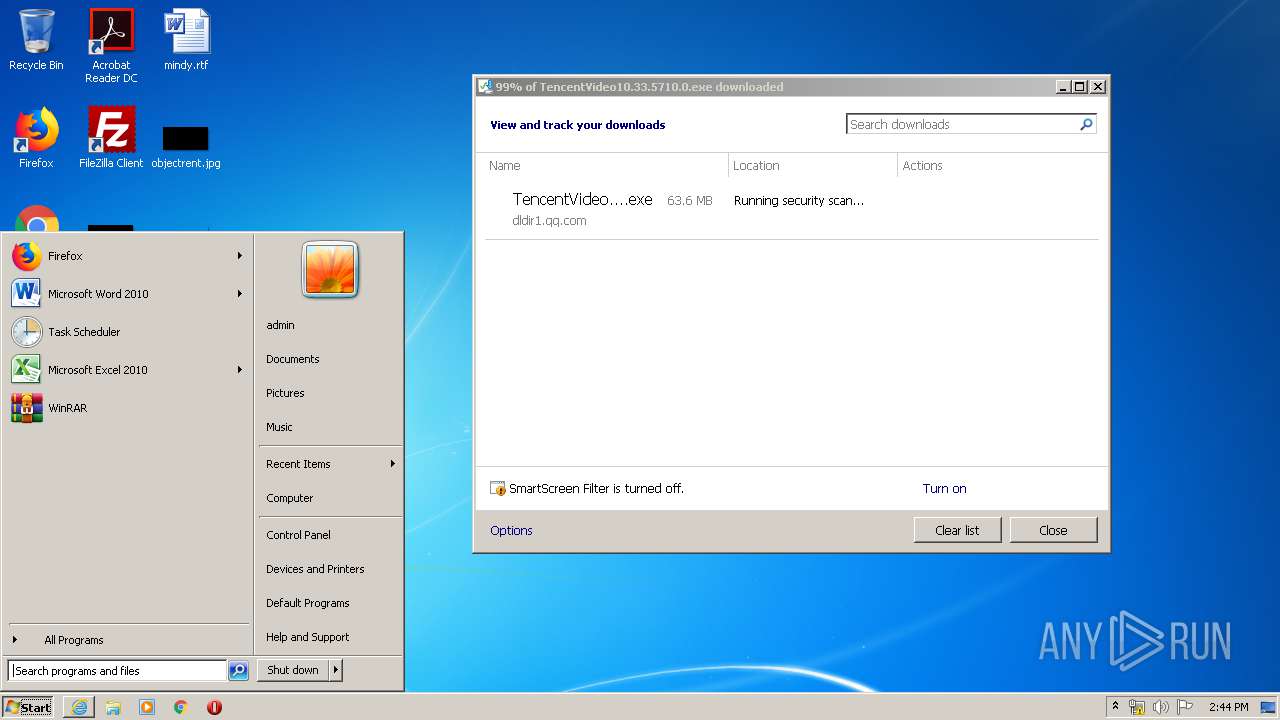Open download Options link
Image resolution: width=1280 pixels, height=720 pixels.
[x=511, y=531]
